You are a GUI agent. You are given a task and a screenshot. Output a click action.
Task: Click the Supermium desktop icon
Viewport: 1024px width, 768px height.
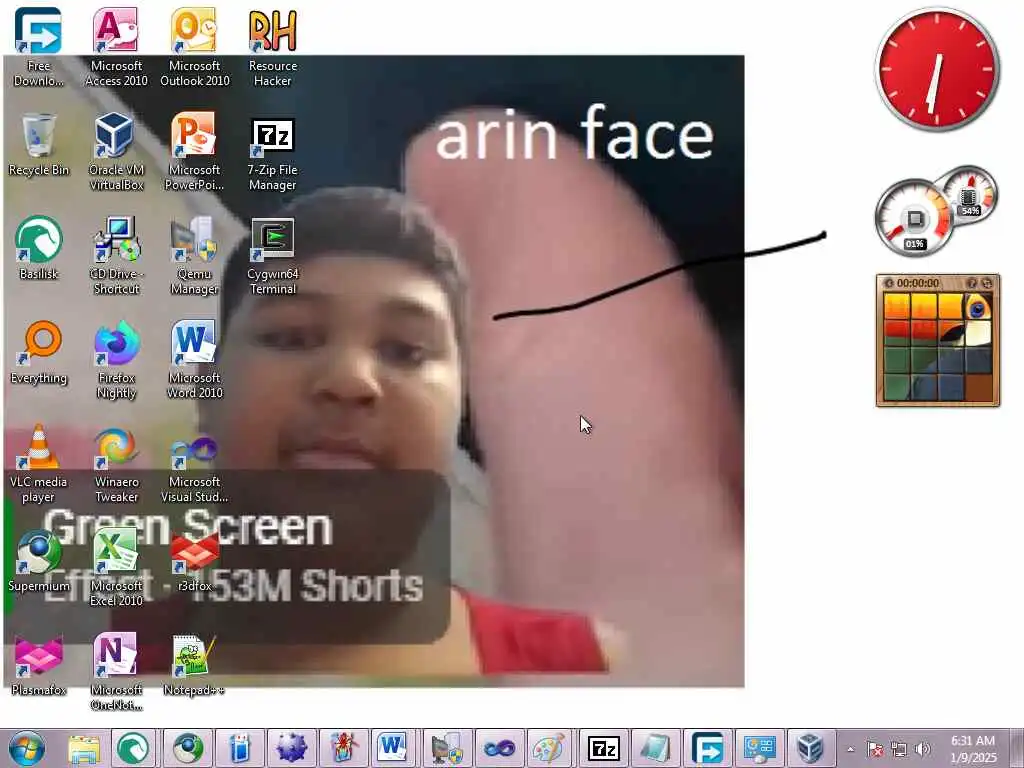(39, 560)
